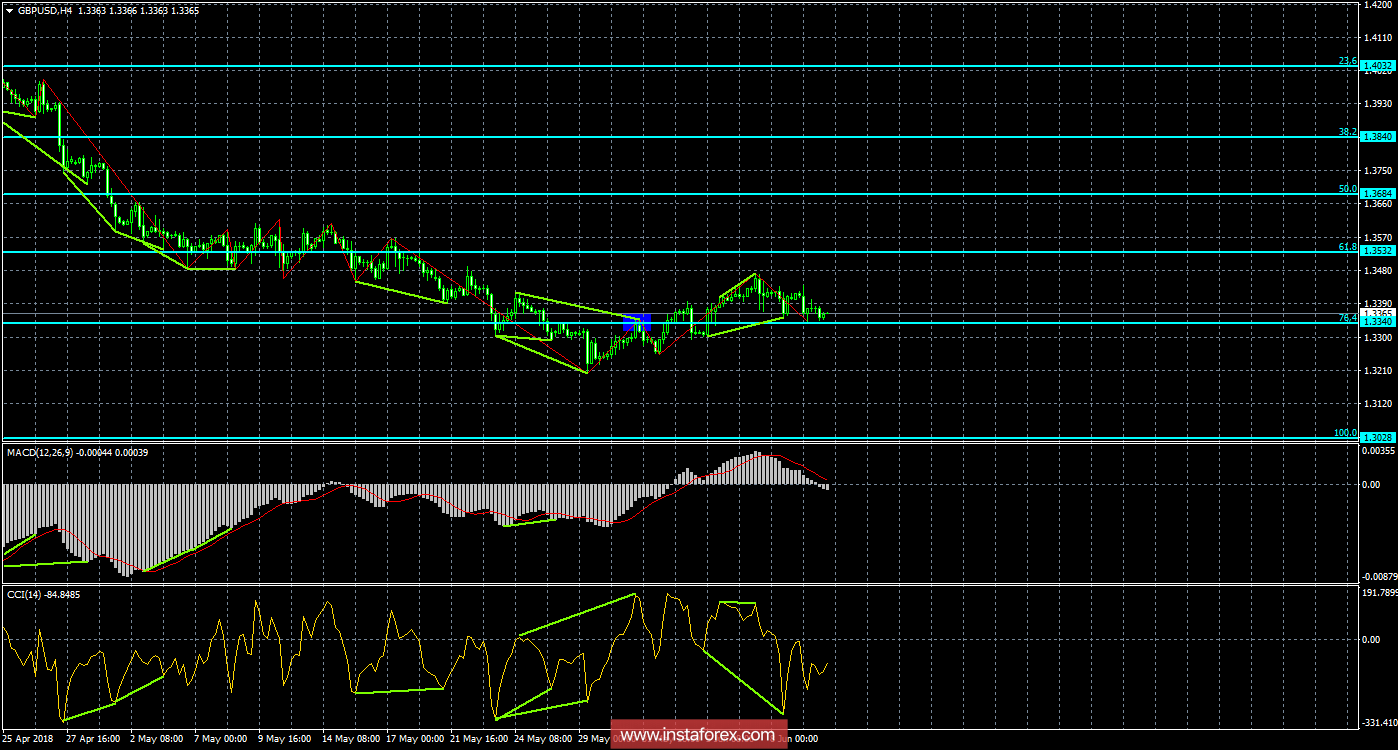Open the chart menu arrow beside GBPUSD,H4

(x=9, y=9)
